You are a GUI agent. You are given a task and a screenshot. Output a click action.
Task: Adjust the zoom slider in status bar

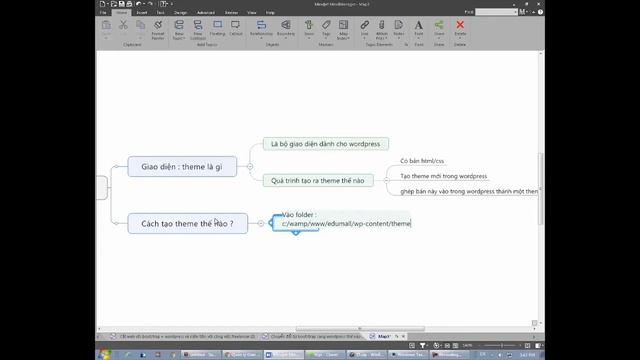(x=502, y=346)
